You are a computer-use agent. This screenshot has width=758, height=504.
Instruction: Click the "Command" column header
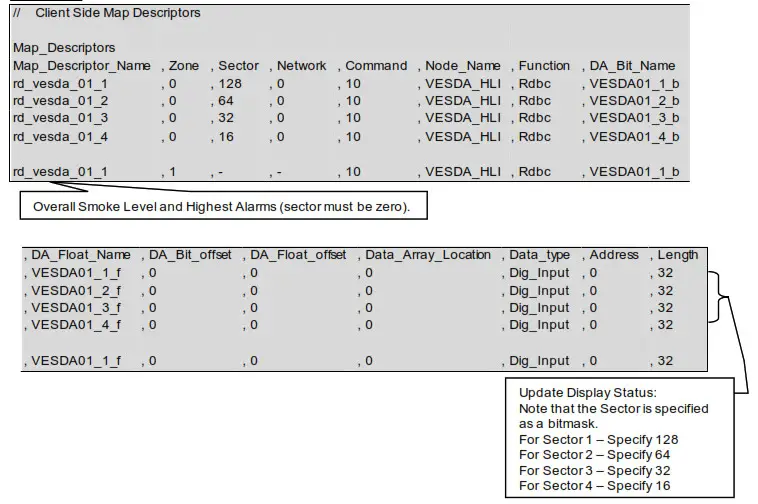pos(376,66)
